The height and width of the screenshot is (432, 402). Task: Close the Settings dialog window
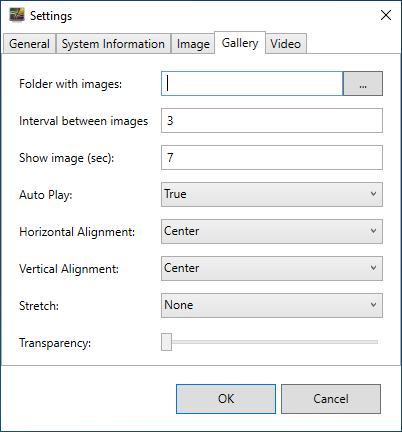click(386, 15)
